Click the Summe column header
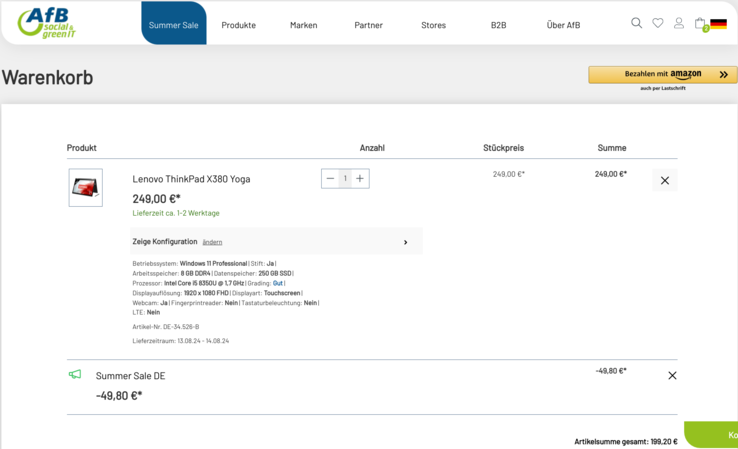This screenshot has height=449, width=738. coord(612,148)
